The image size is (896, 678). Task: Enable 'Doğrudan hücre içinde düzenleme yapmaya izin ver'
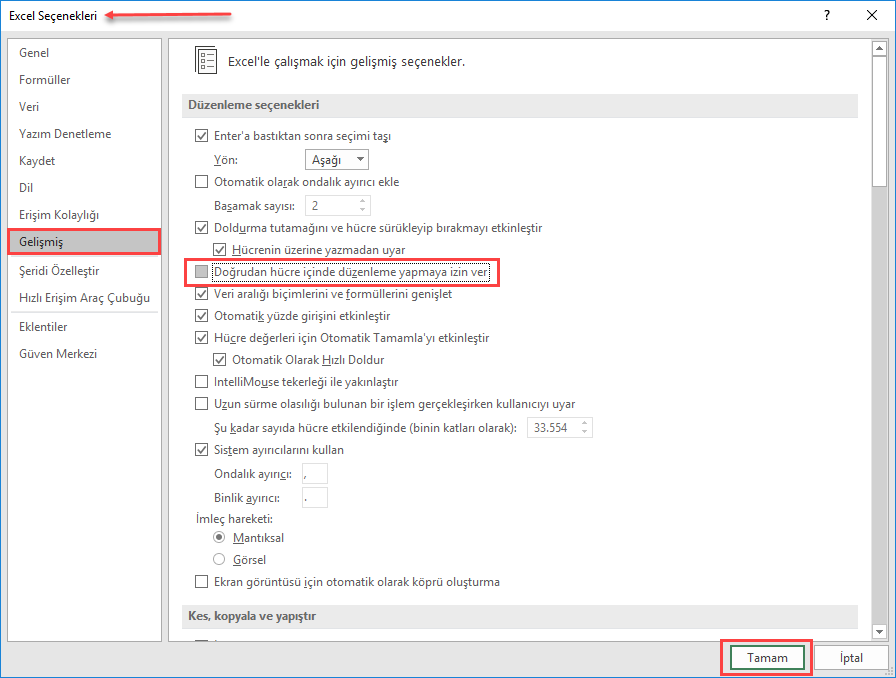pyautogui.click(x=201, y=272)
